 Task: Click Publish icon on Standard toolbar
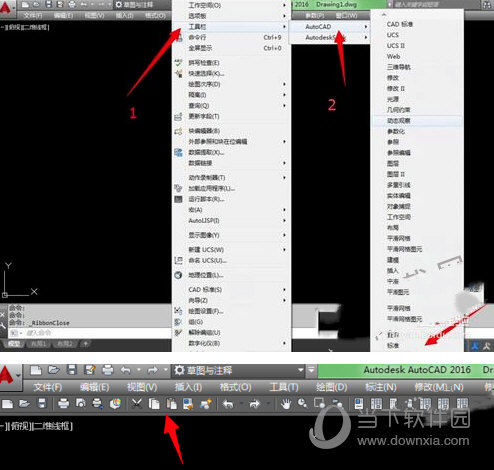[98, 404]
